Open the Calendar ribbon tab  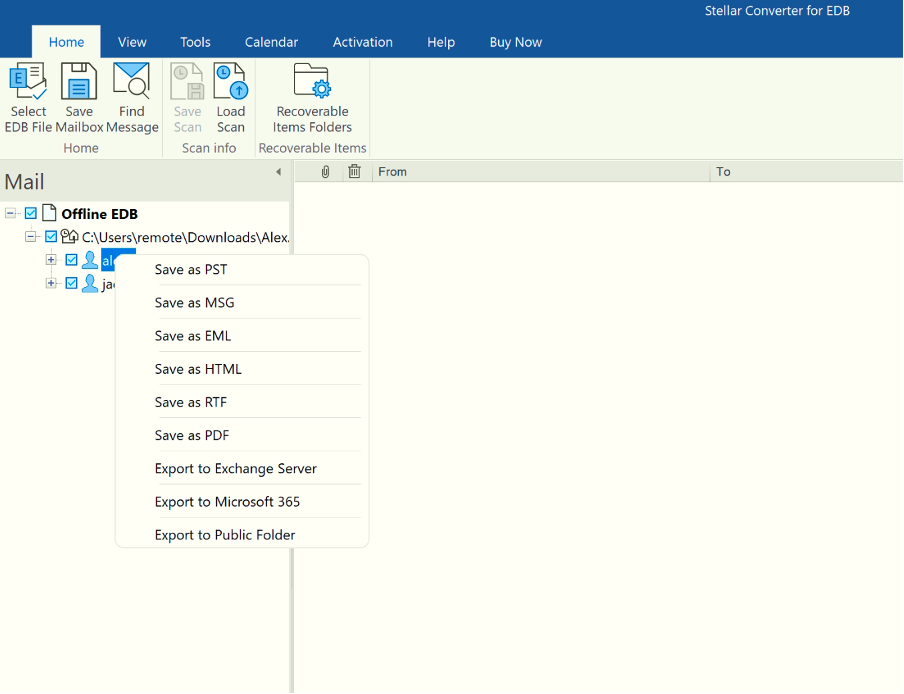pos(271,42)
